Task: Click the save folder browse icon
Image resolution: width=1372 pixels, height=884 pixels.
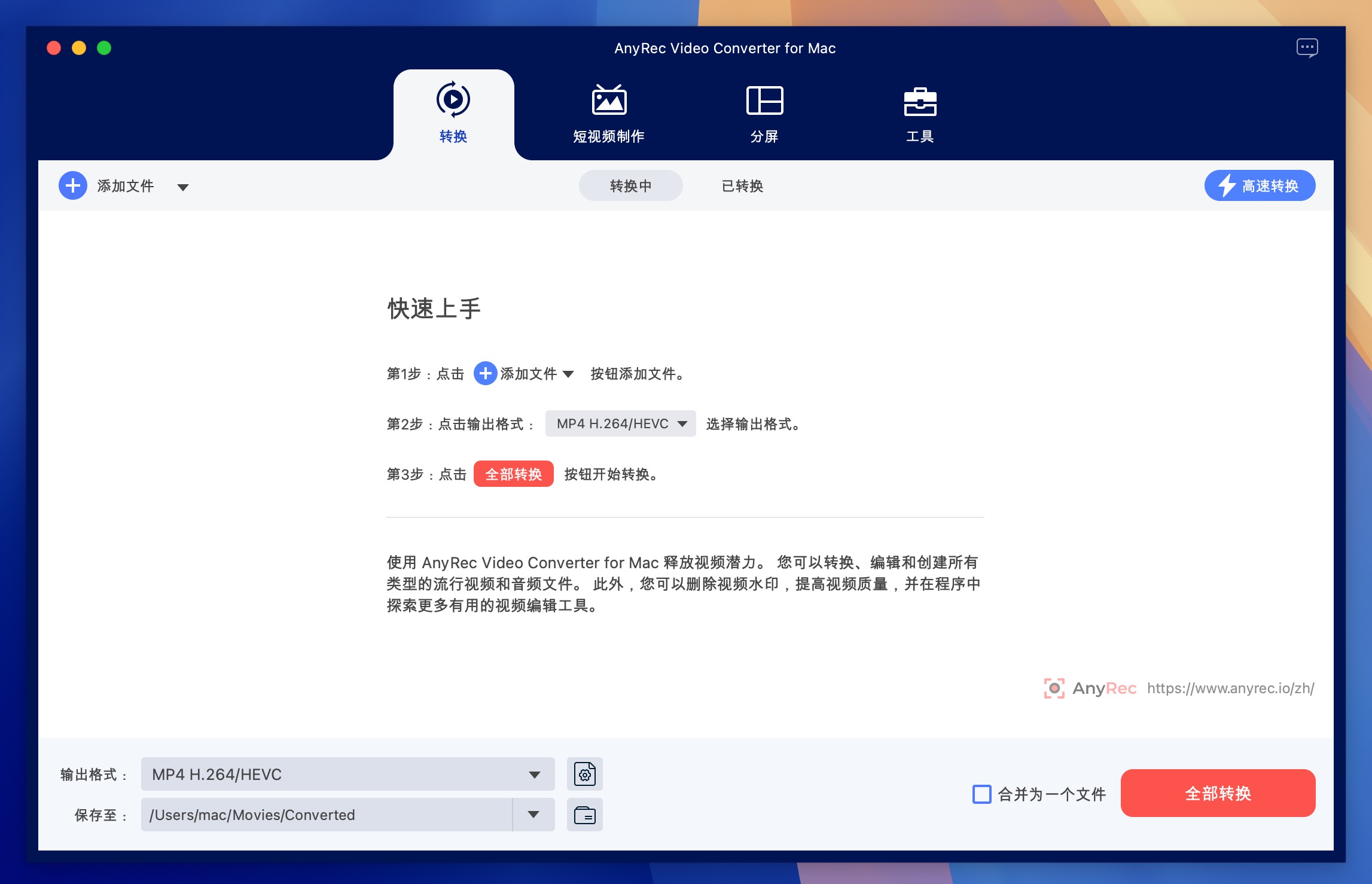Action: pyautogui.click(x=585, y=815)
